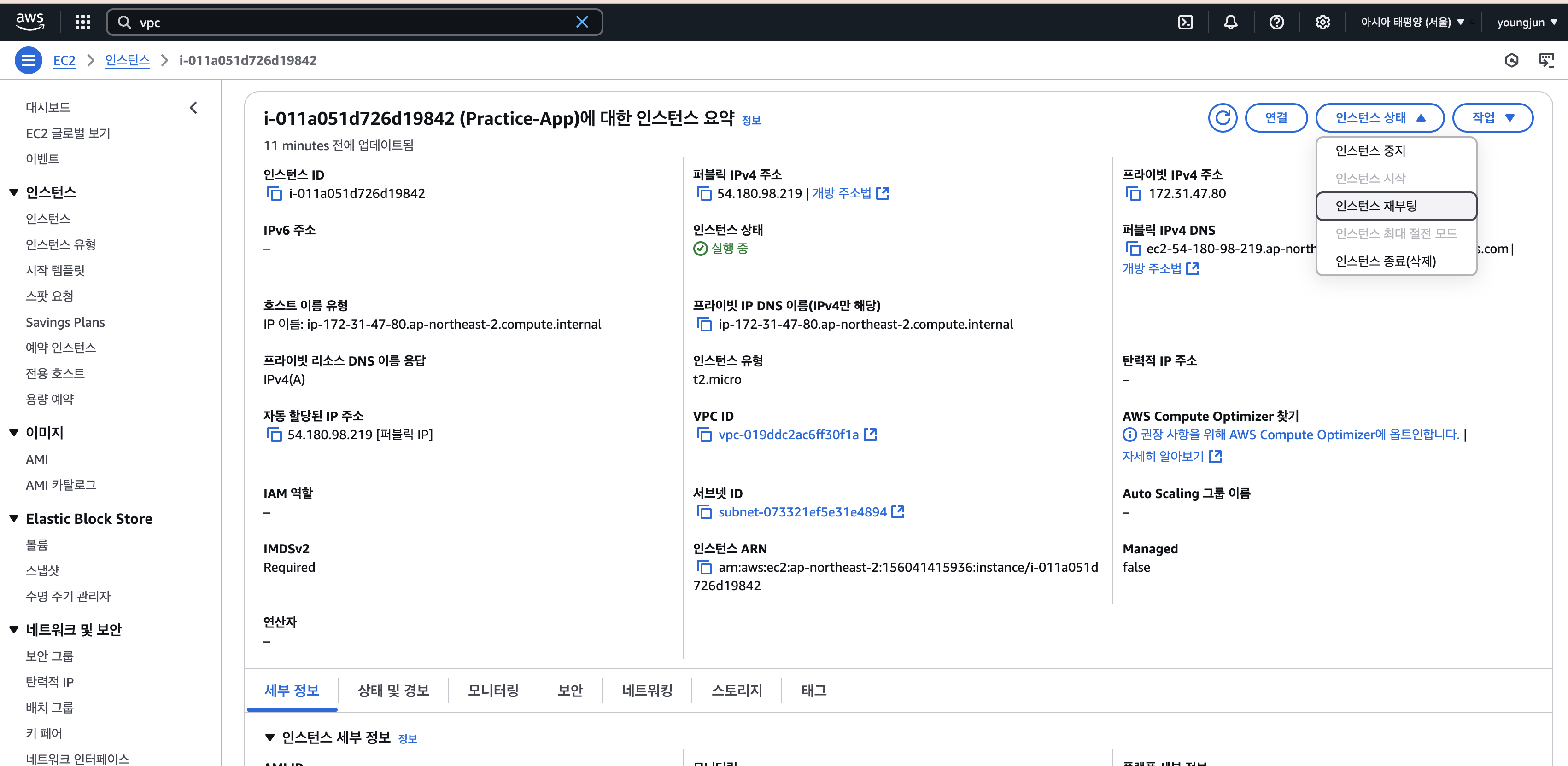Collapse the Elastic Block Store section
1568x766 pixels.
tap(15, 518)
